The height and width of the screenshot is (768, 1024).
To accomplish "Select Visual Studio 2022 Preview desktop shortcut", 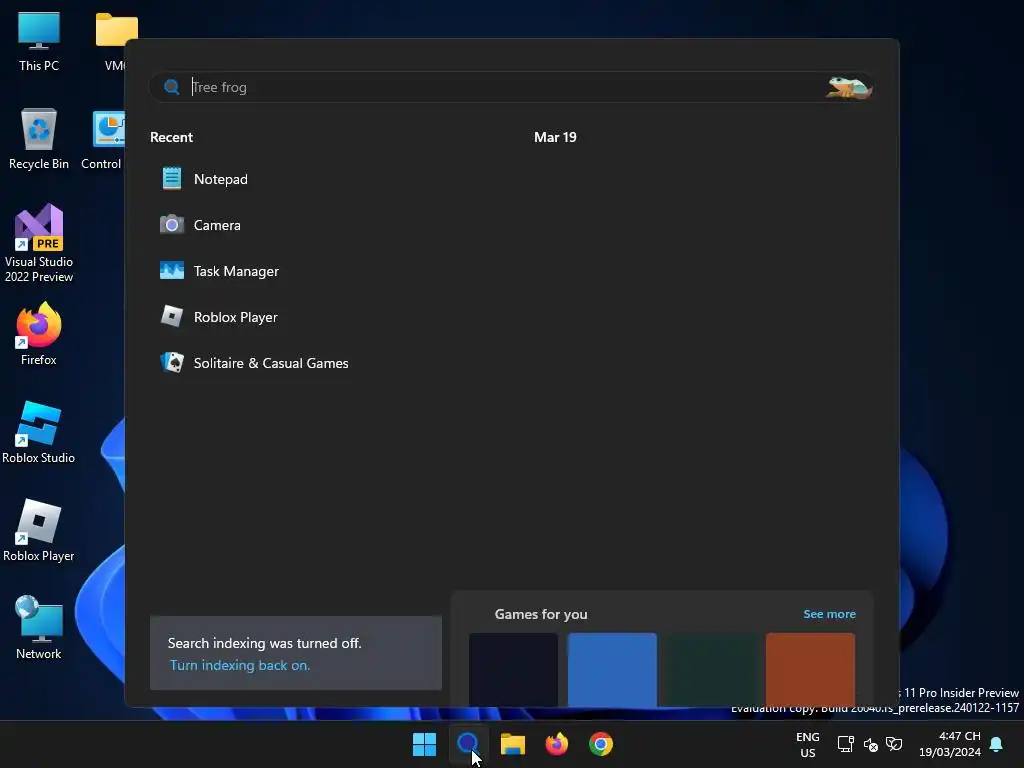I will coord(39,244).
